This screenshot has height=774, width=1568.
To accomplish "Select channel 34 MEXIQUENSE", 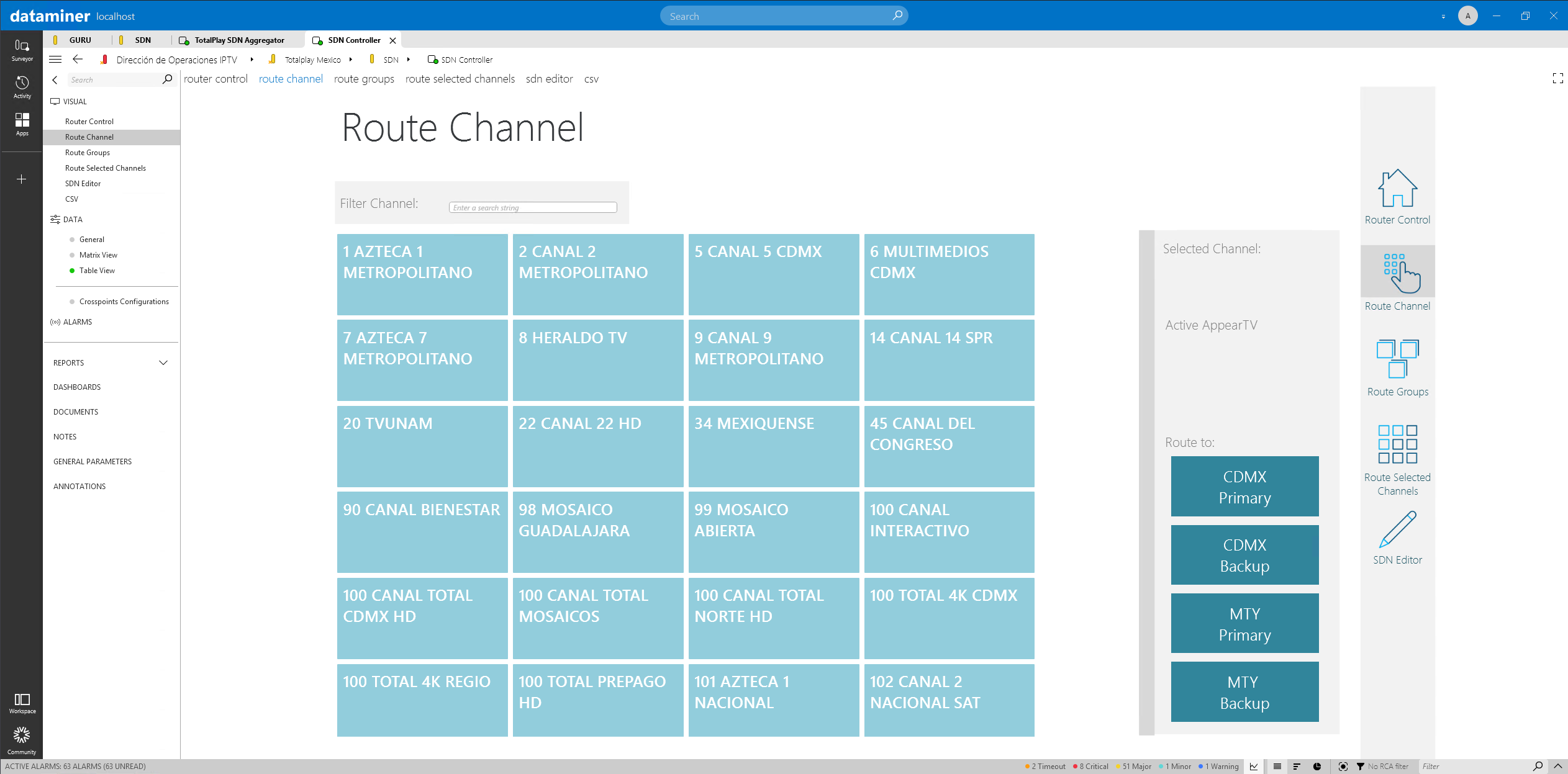I will [x=774, y=446].
